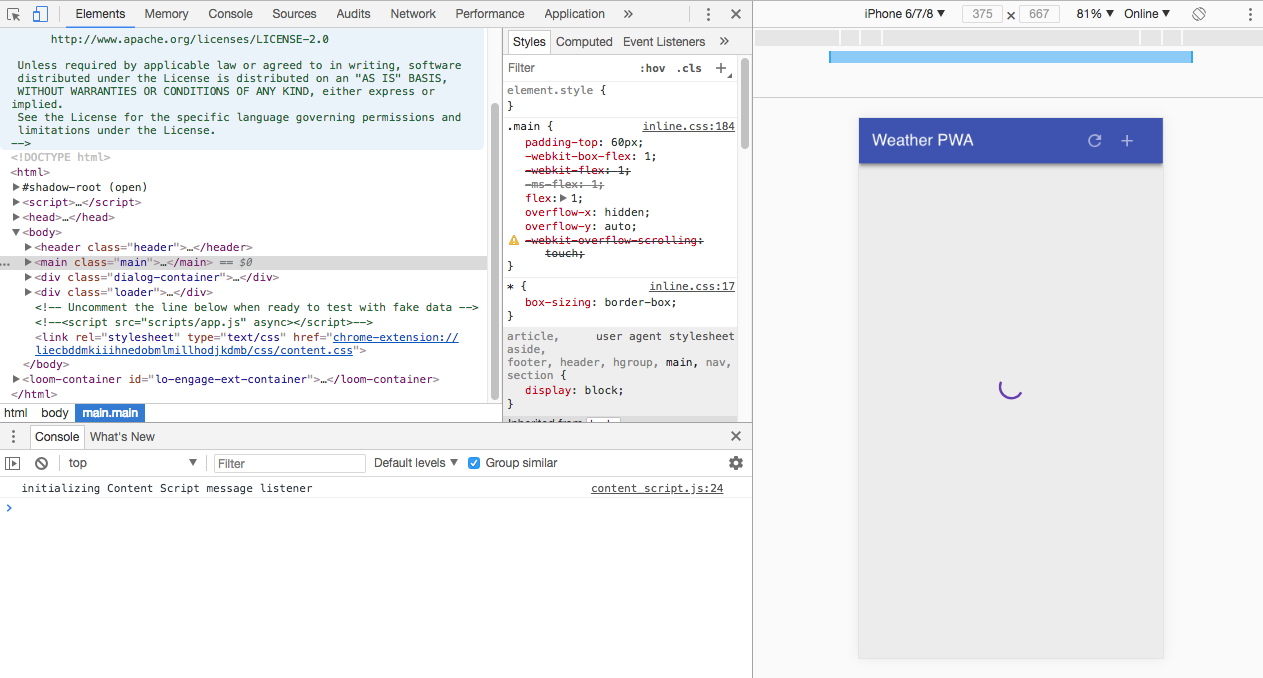Select the Console drawer tab
The image size is (1263, 678).
point(57,436)
